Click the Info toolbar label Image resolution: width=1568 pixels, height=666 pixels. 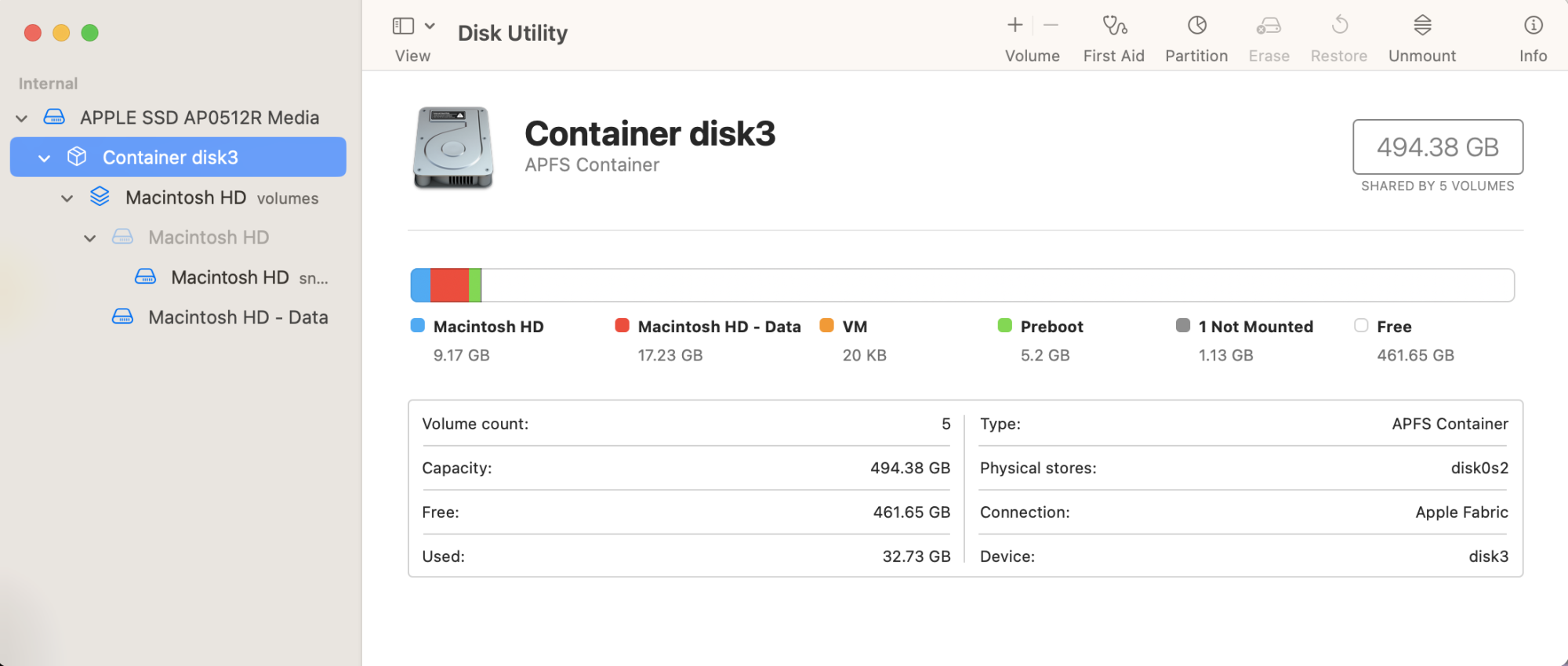(1534, 56)
